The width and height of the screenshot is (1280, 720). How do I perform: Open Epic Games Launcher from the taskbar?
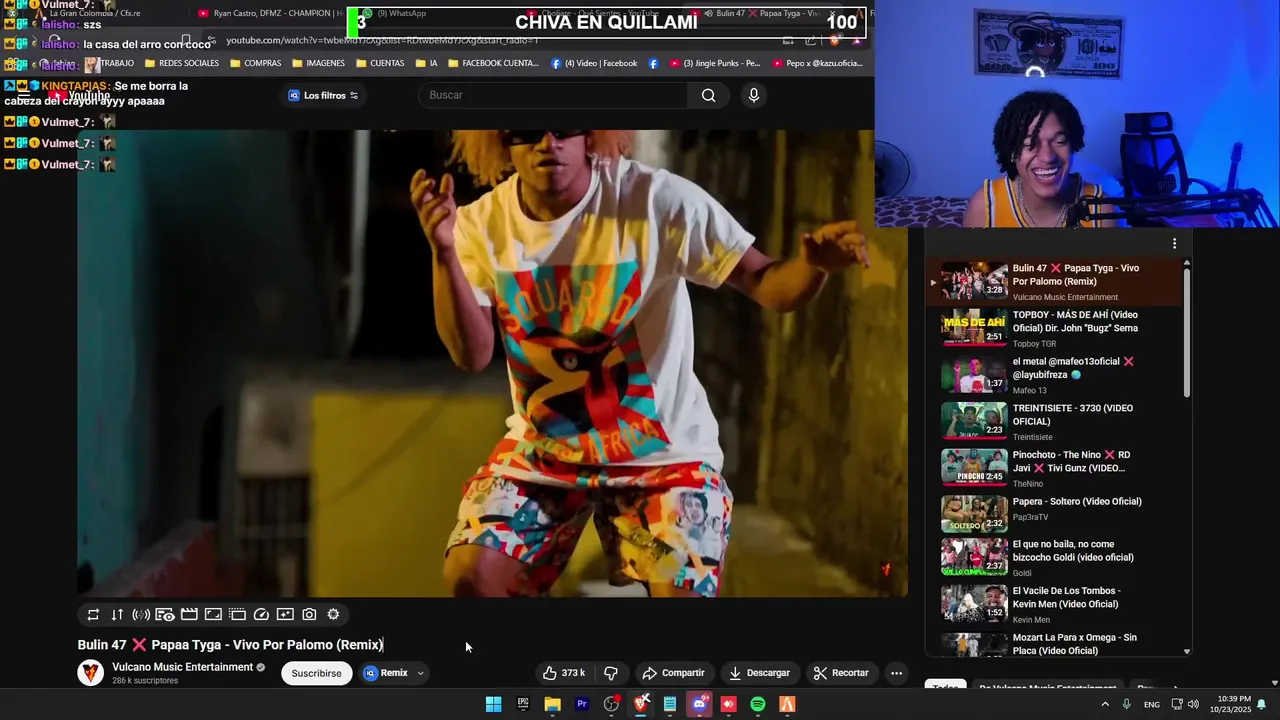pyautogui.click(x=523, y=704)
